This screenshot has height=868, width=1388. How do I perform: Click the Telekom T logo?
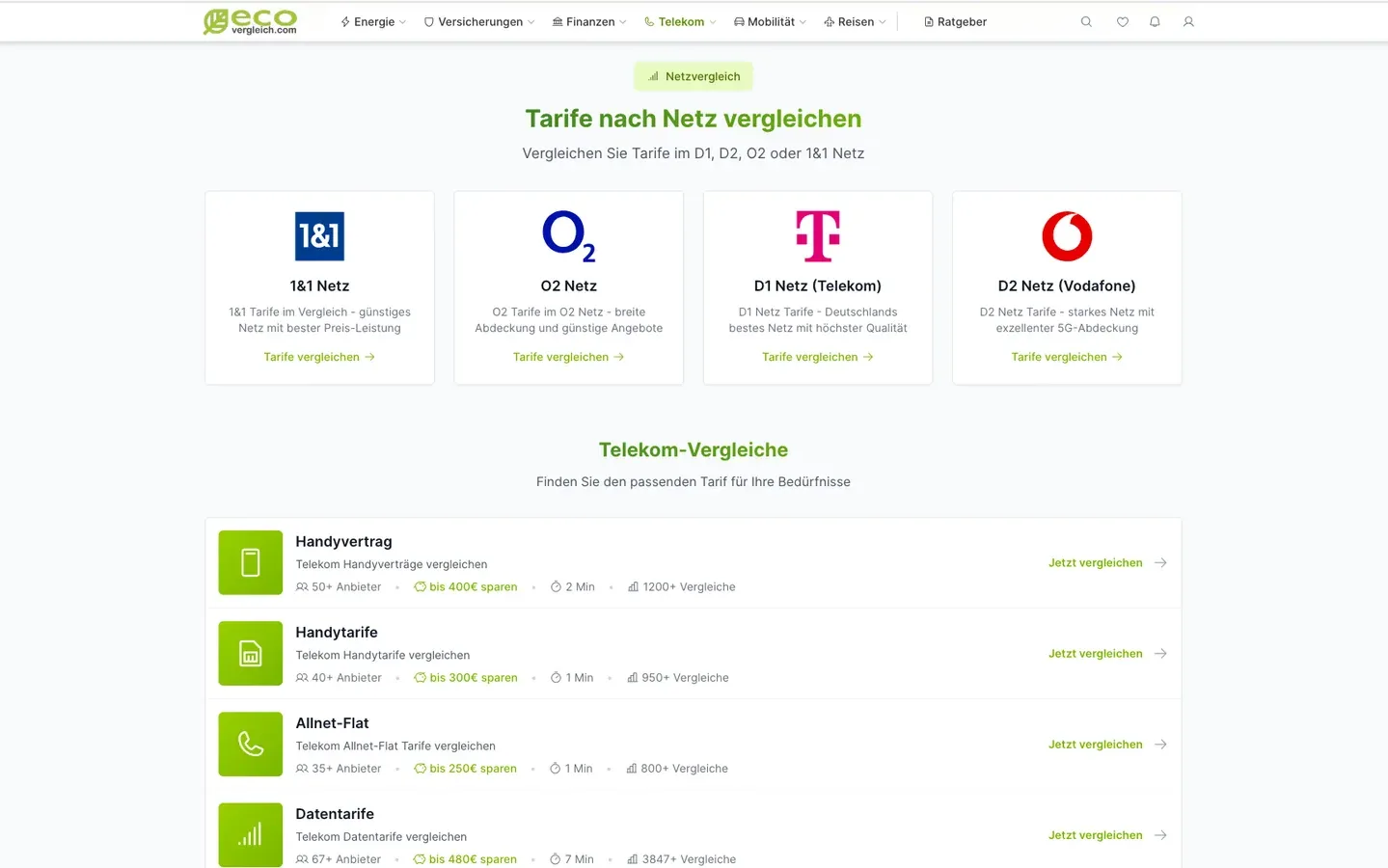point(818,236)
